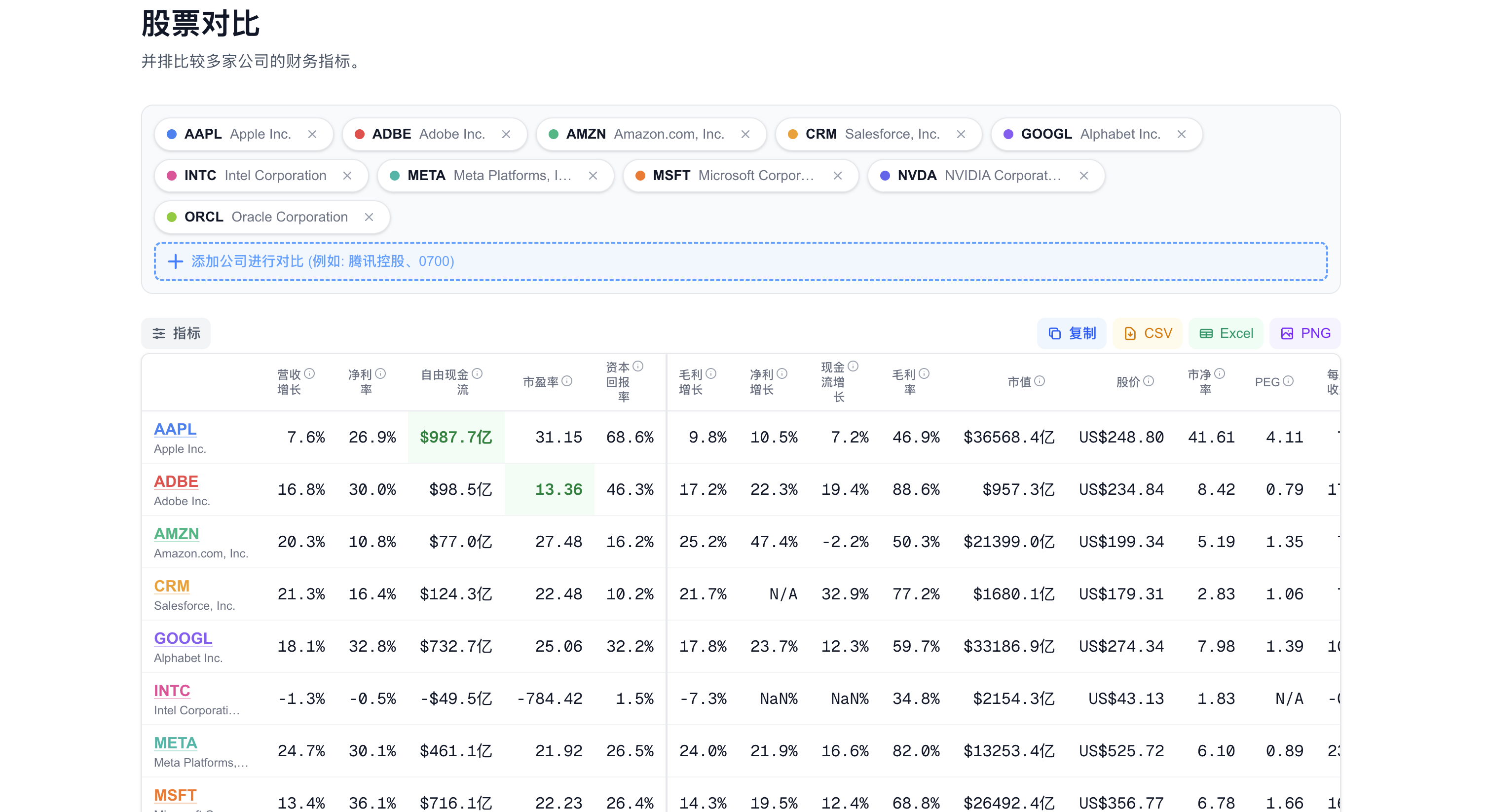Image resolution: width=1487 pixels, height=812 pixels.
Task: Remove the ORCL Oracle Corporation chip
Action: [369, 217]
